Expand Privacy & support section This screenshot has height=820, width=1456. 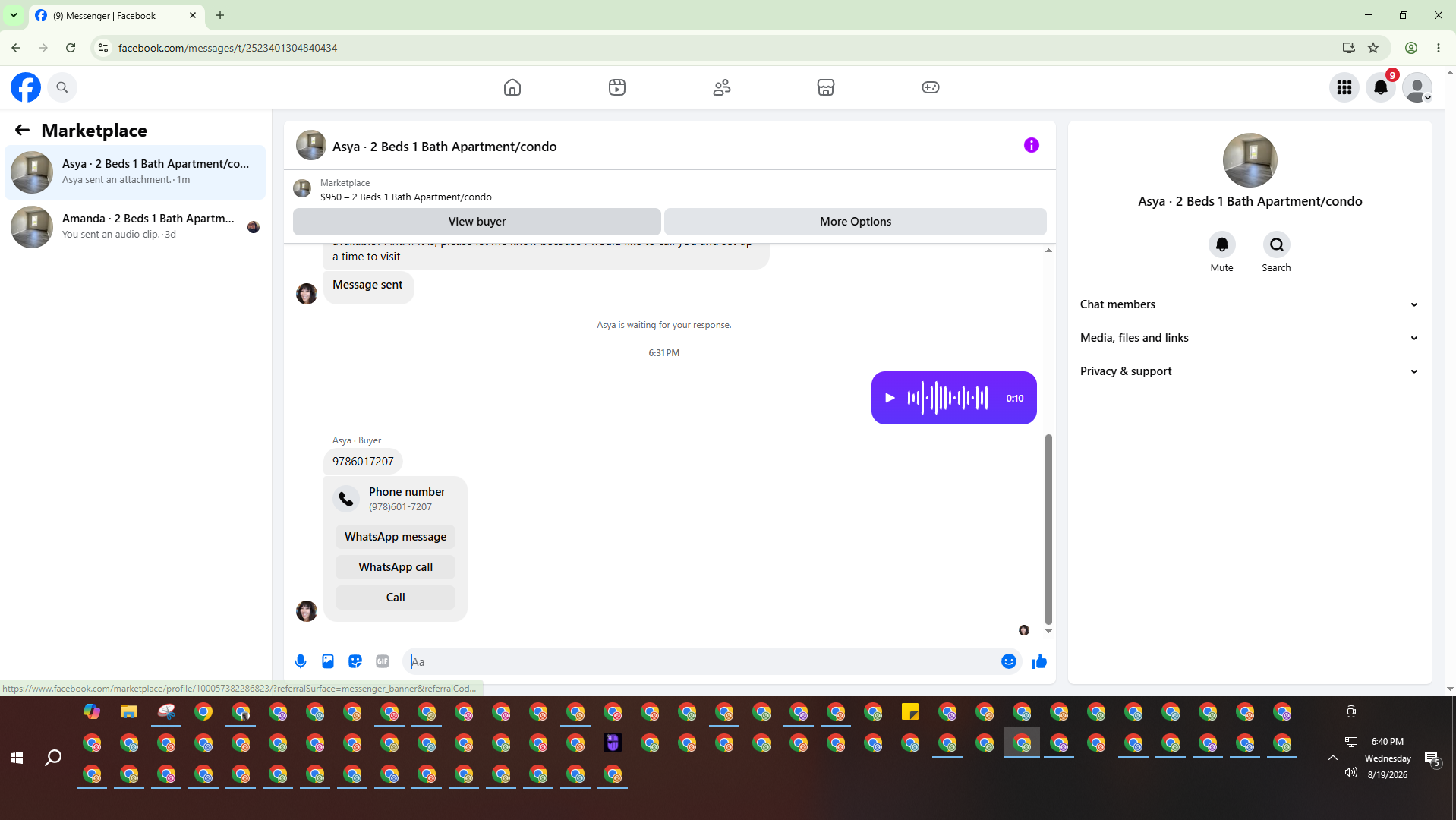click(x=1250, y=371)
